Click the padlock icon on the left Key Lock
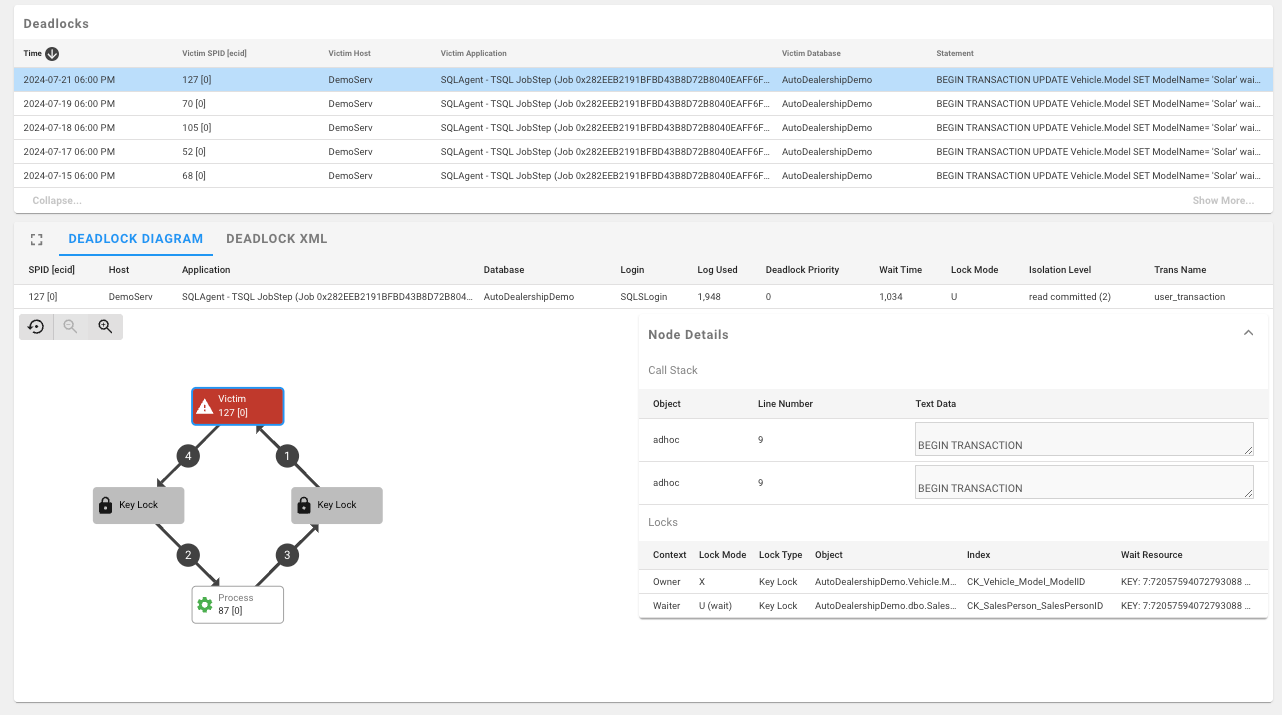This screenshot has width=1282, height=715. pos(105,505)
